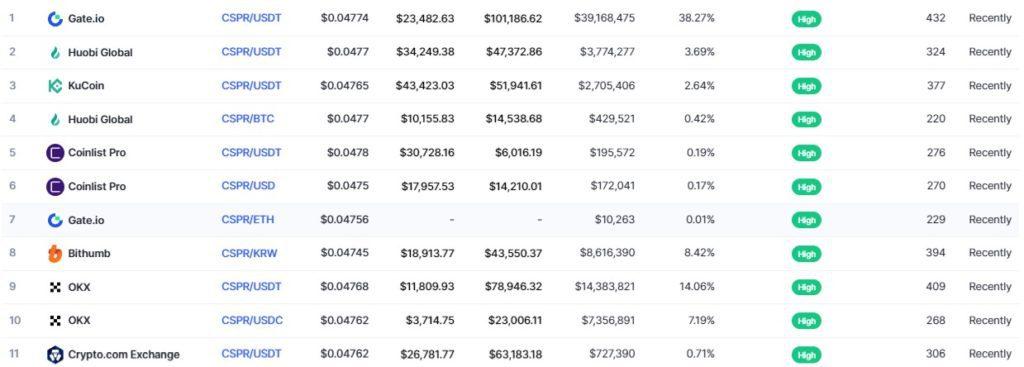This screenshot has height=367, width=1024.
Task: Open the CSPR/USDT pair on Gate.io
Action: point(251,18)
